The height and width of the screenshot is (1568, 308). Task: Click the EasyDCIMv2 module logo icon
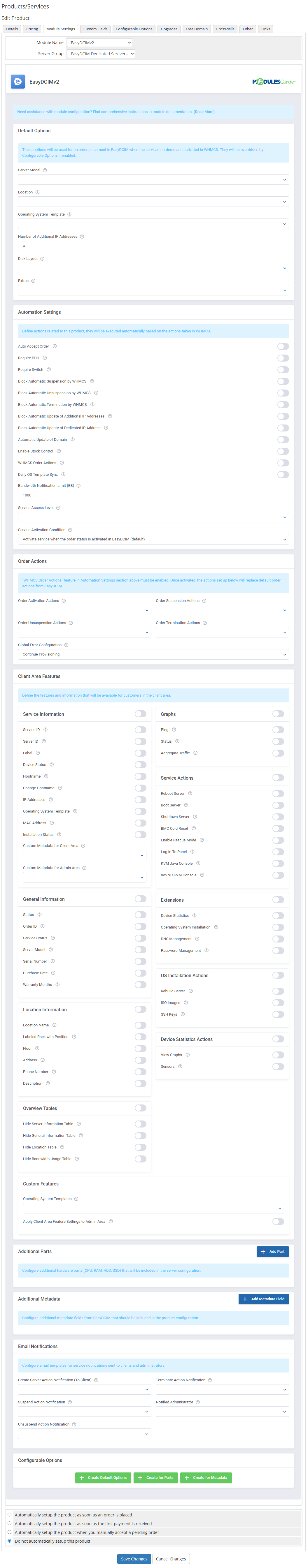click(18, 82)
